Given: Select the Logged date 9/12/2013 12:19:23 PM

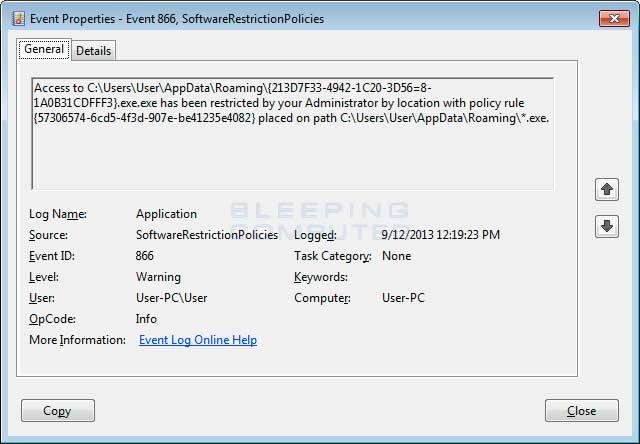Looking at the screenshot, I should pyautogui.click(x=440, y=235).
